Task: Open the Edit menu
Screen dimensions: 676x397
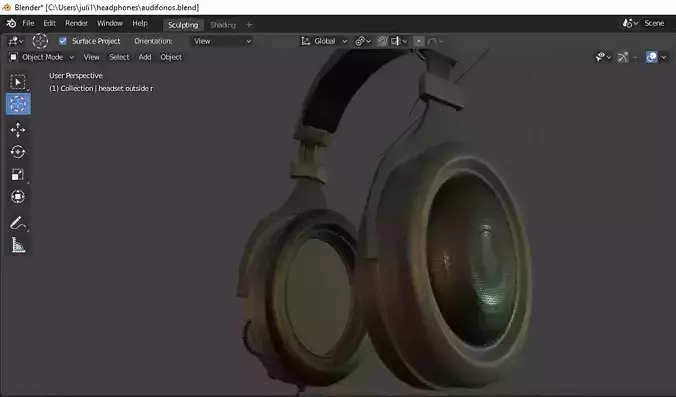Action: pos(50,23)
